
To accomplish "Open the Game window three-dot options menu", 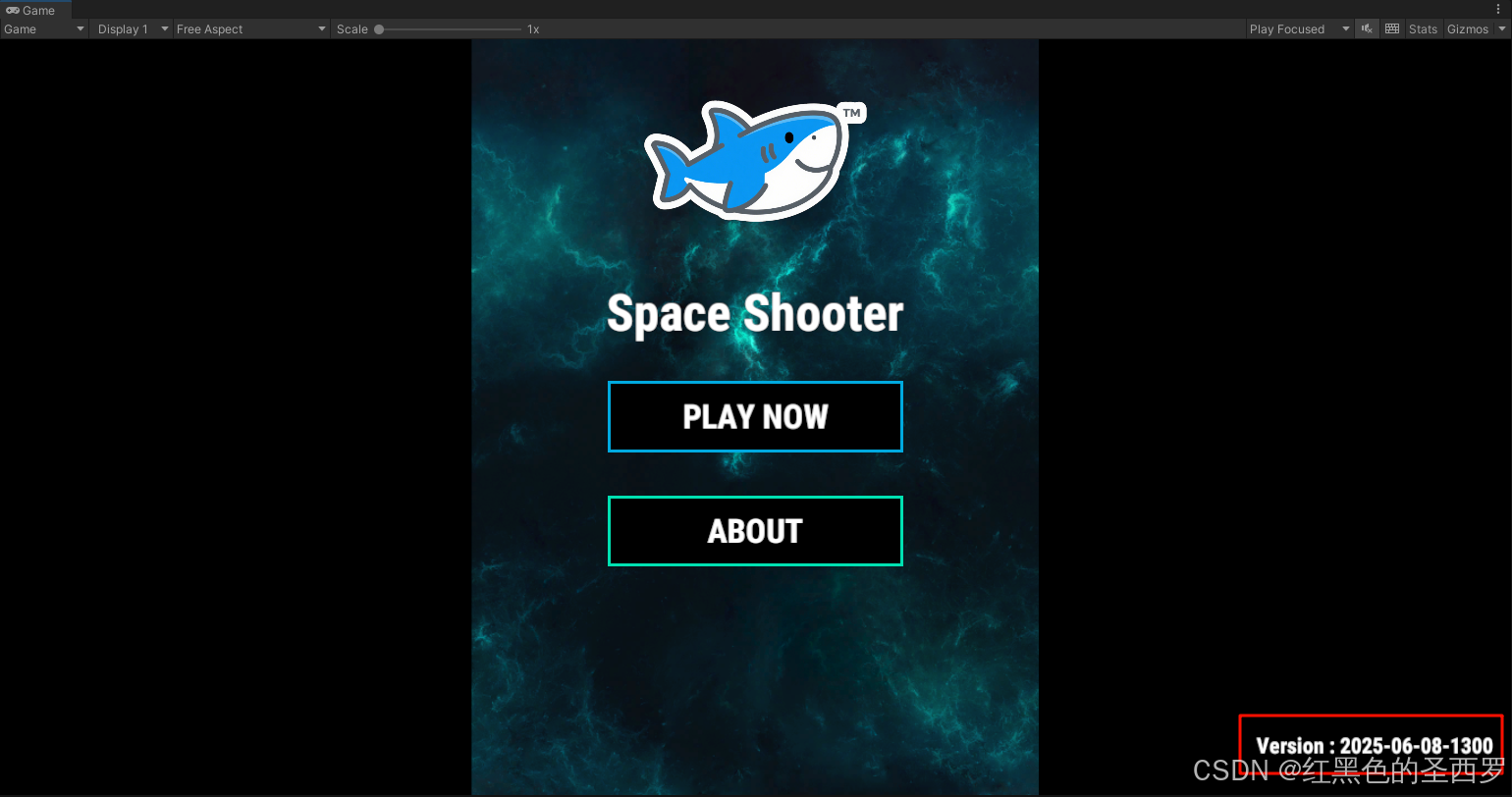I will click(x=1497, y=9).
